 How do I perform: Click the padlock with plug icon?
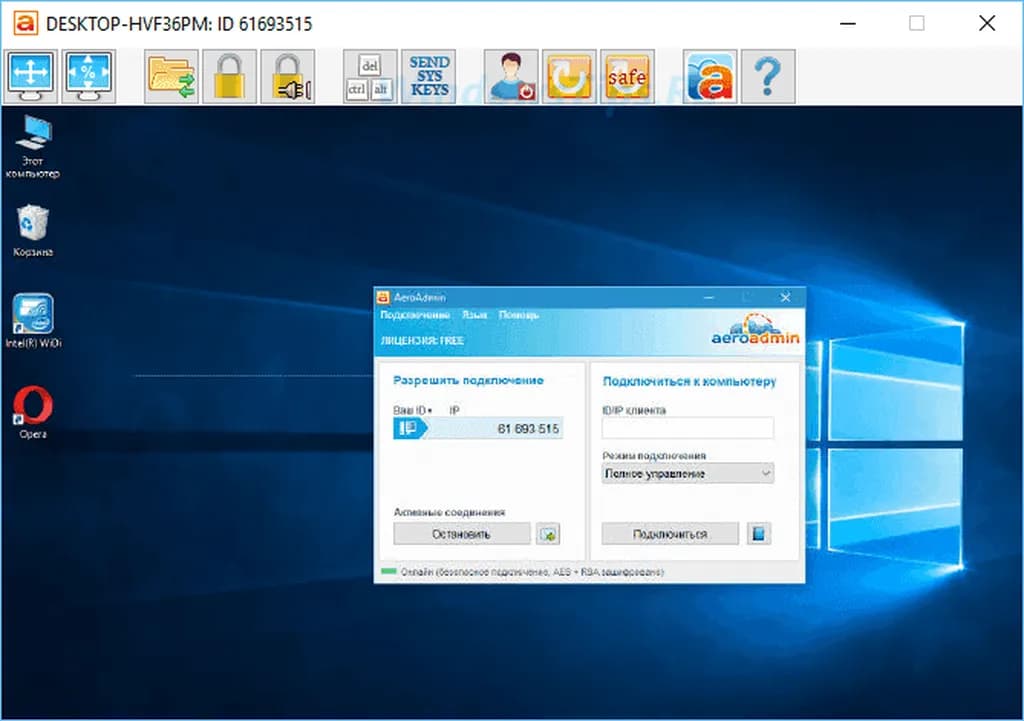[x=287, y=76]
